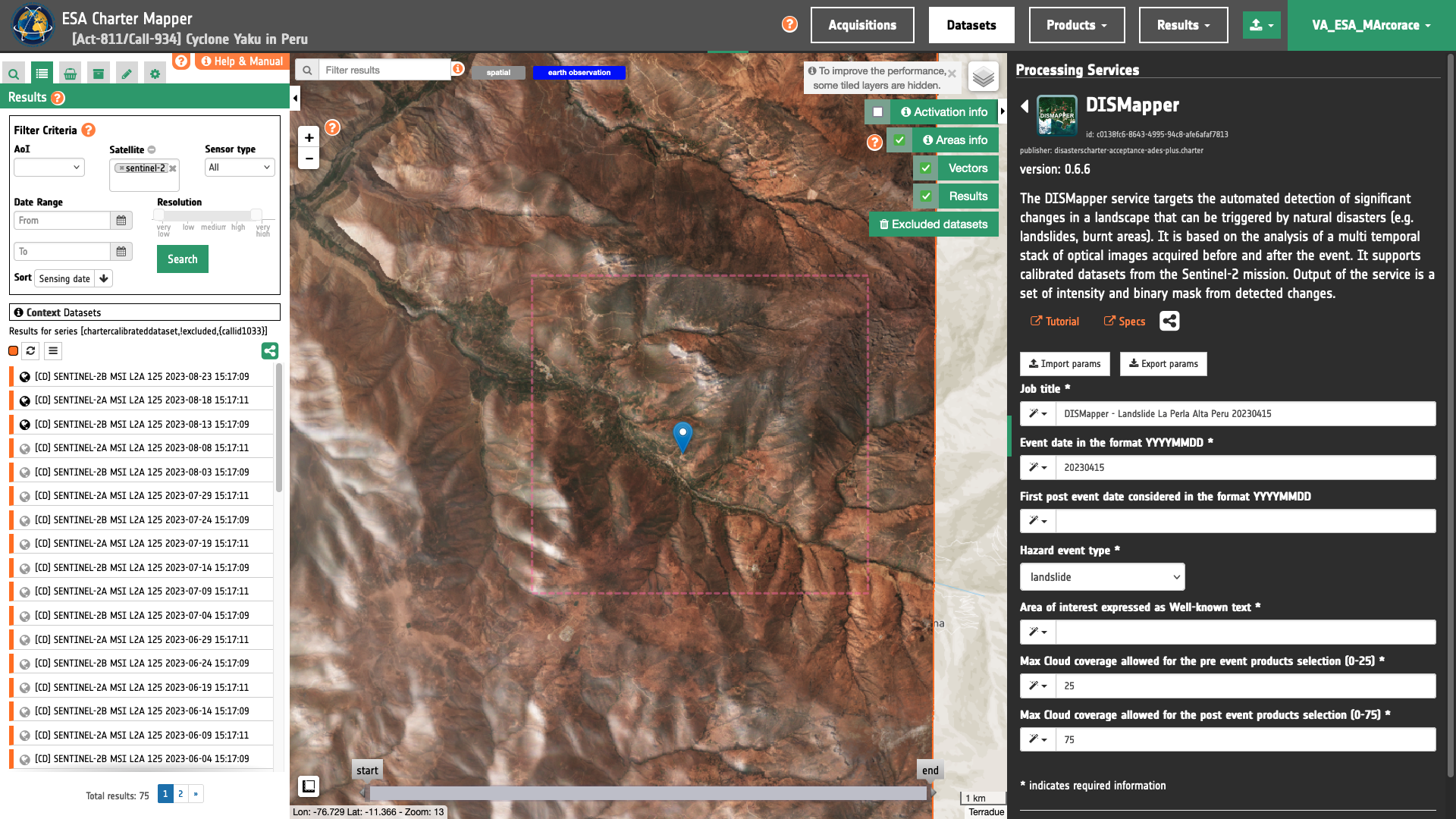Click the pencil edit tool icon
This screenshot has width=1456, height=819.
[127, 74]
